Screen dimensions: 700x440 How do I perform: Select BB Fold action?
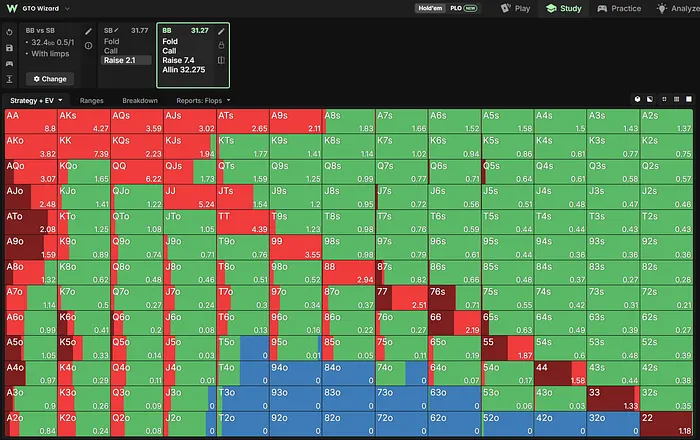coord(170,41)
